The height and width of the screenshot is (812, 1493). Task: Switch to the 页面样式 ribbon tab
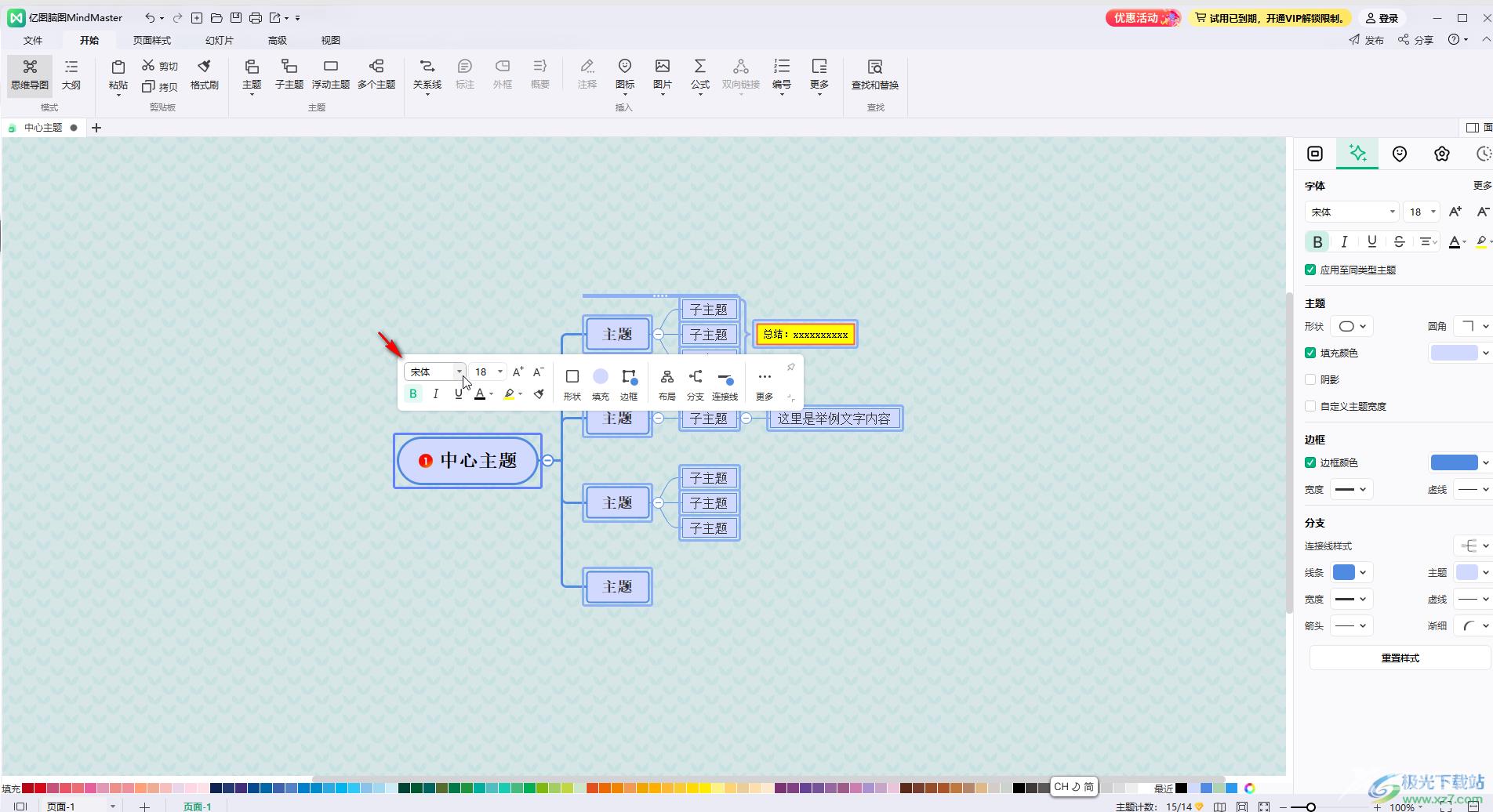(152, 40)
